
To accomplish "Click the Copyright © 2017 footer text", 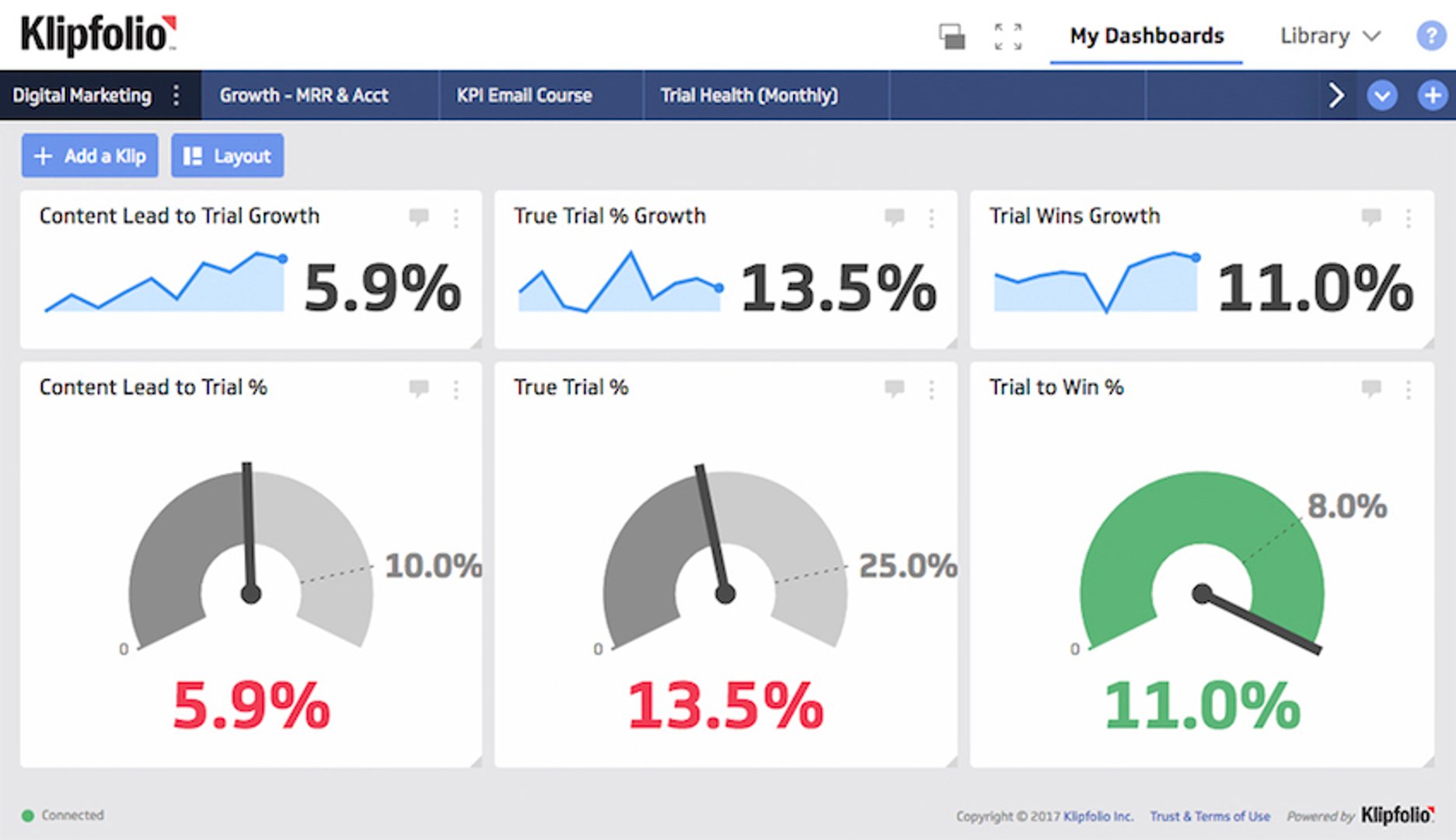I will [x=1007, y=816].
